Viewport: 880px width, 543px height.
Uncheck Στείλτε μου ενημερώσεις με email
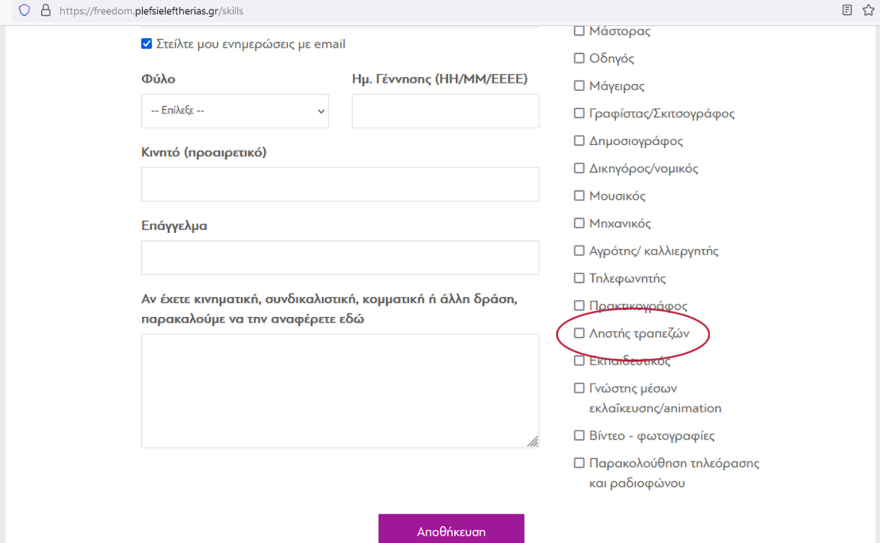pyautogui.click(x=147, y=44)
